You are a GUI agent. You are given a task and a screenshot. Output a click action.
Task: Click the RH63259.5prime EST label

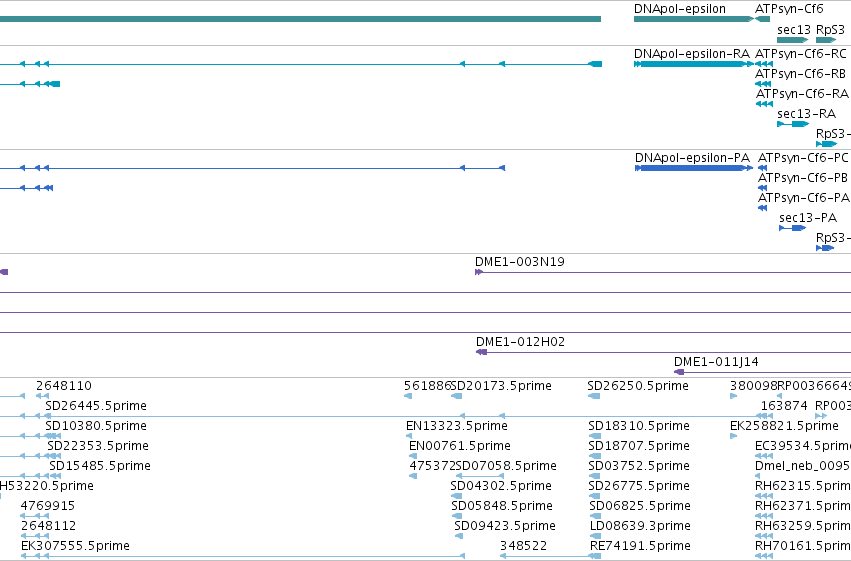coord(803,526)
